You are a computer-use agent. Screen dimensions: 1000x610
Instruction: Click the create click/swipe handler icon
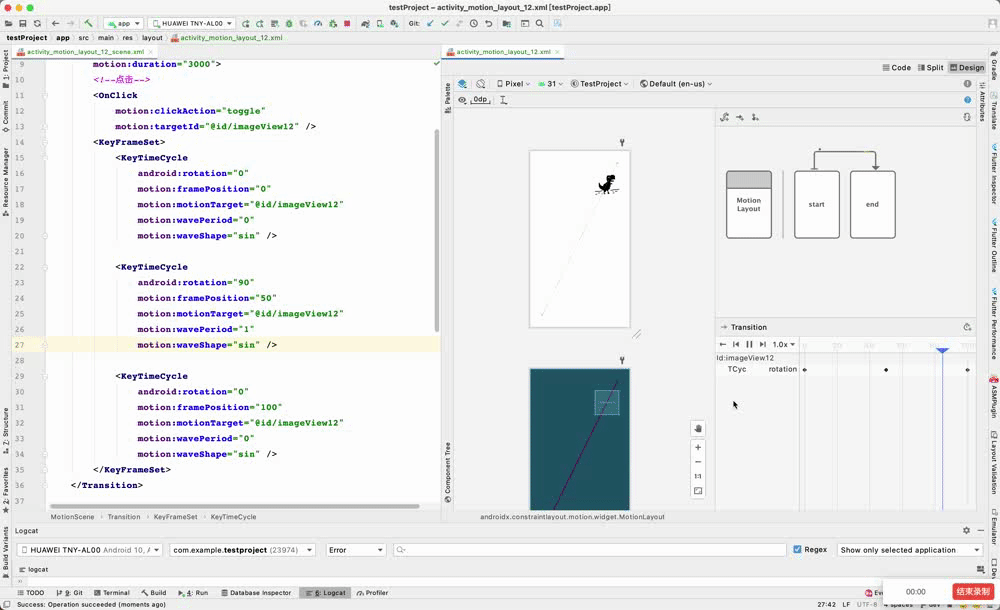click(755, 117)
